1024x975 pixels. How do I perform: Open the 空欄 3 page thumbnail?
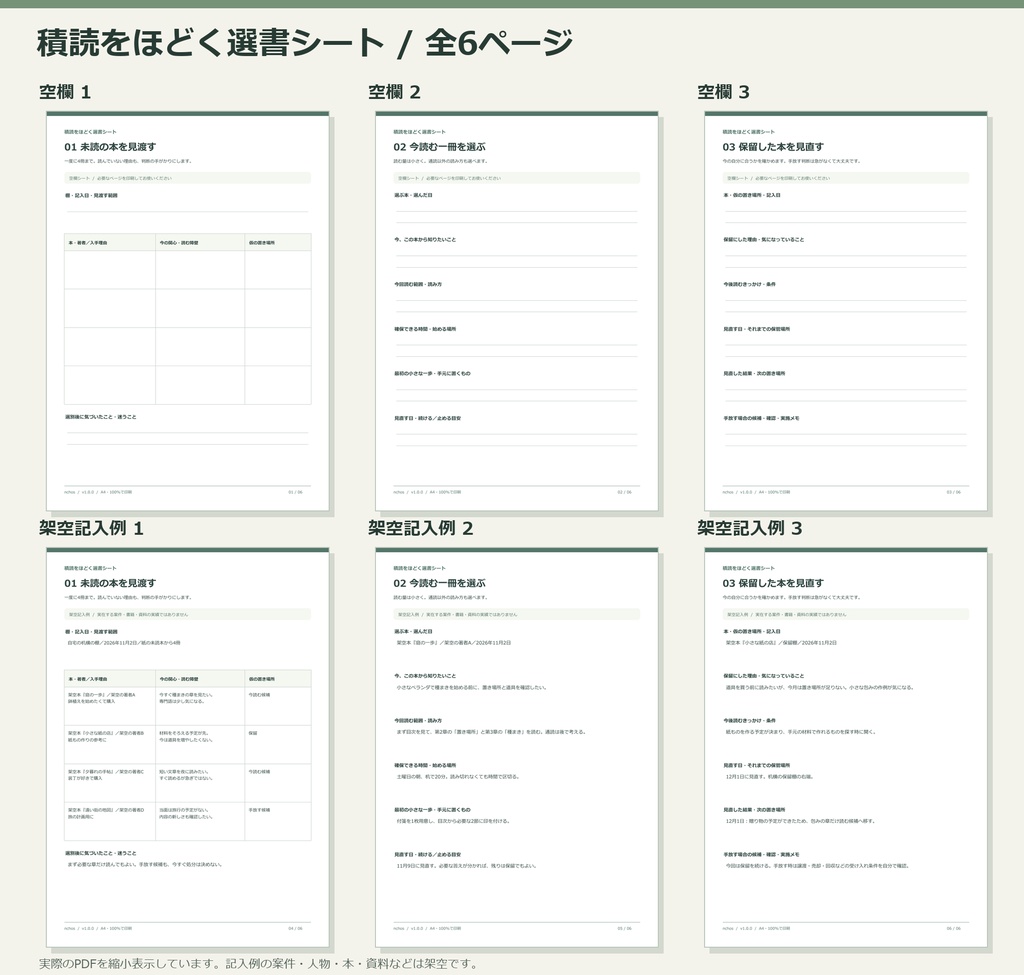(846, 311)
